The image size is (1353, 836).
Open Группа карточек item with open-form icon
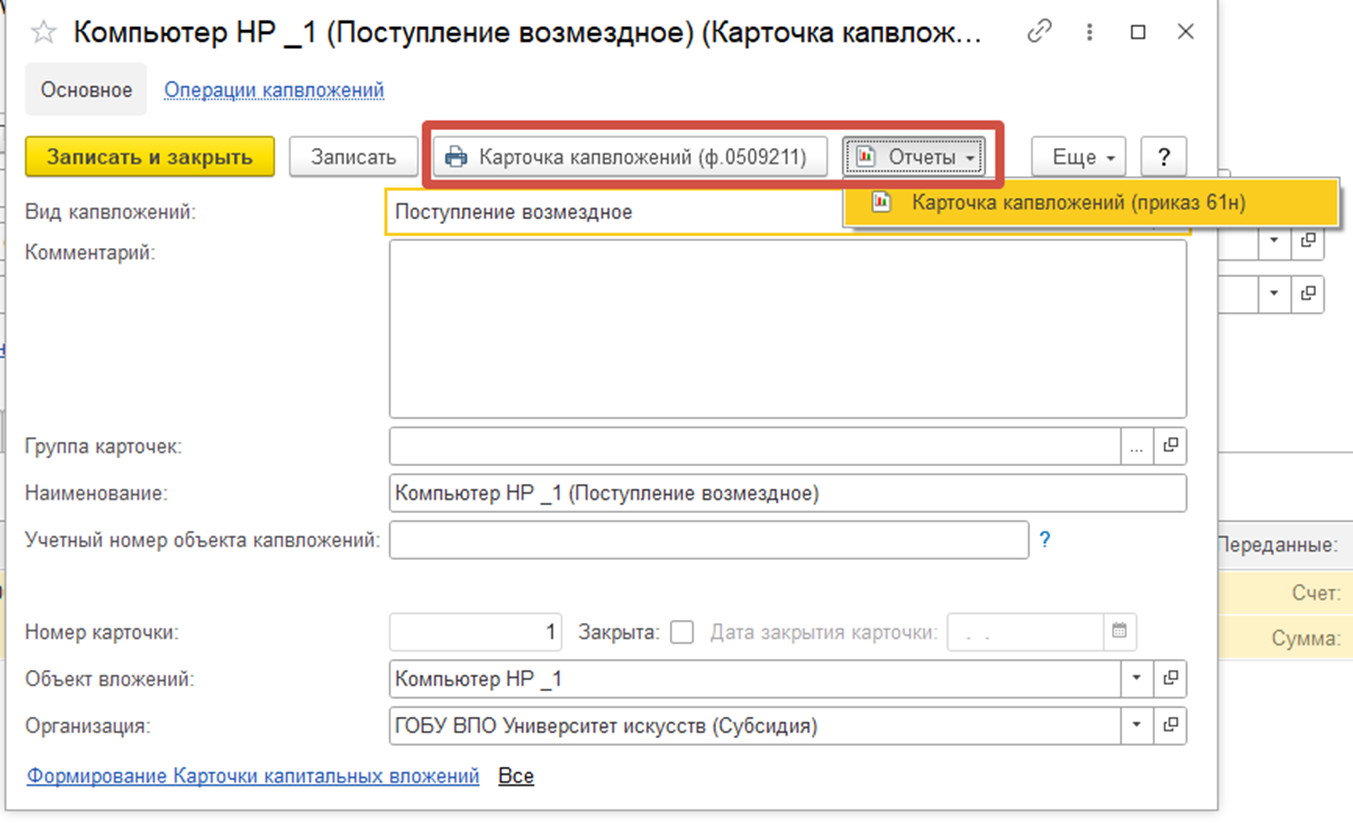(1170, 447)
